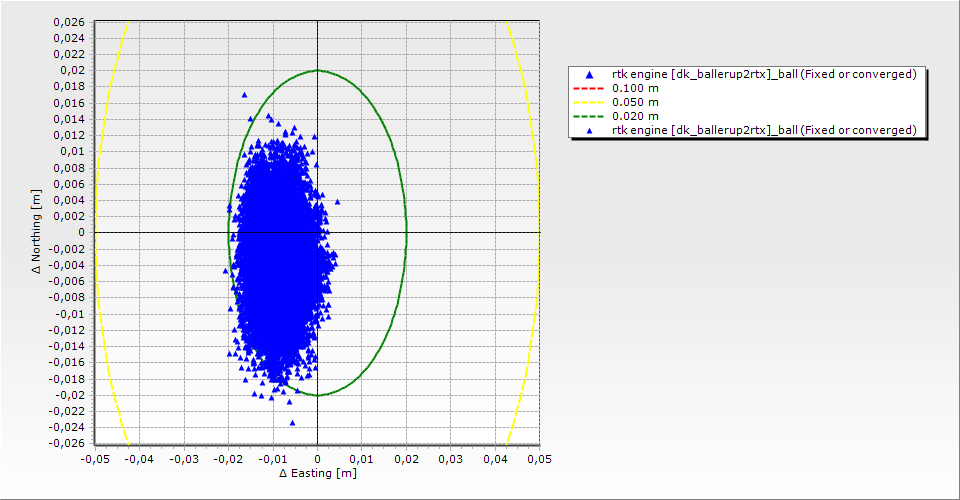960x500 pixels.
Task: Click the -0,05 tick on Easting axis
Action: pos(95,459)
